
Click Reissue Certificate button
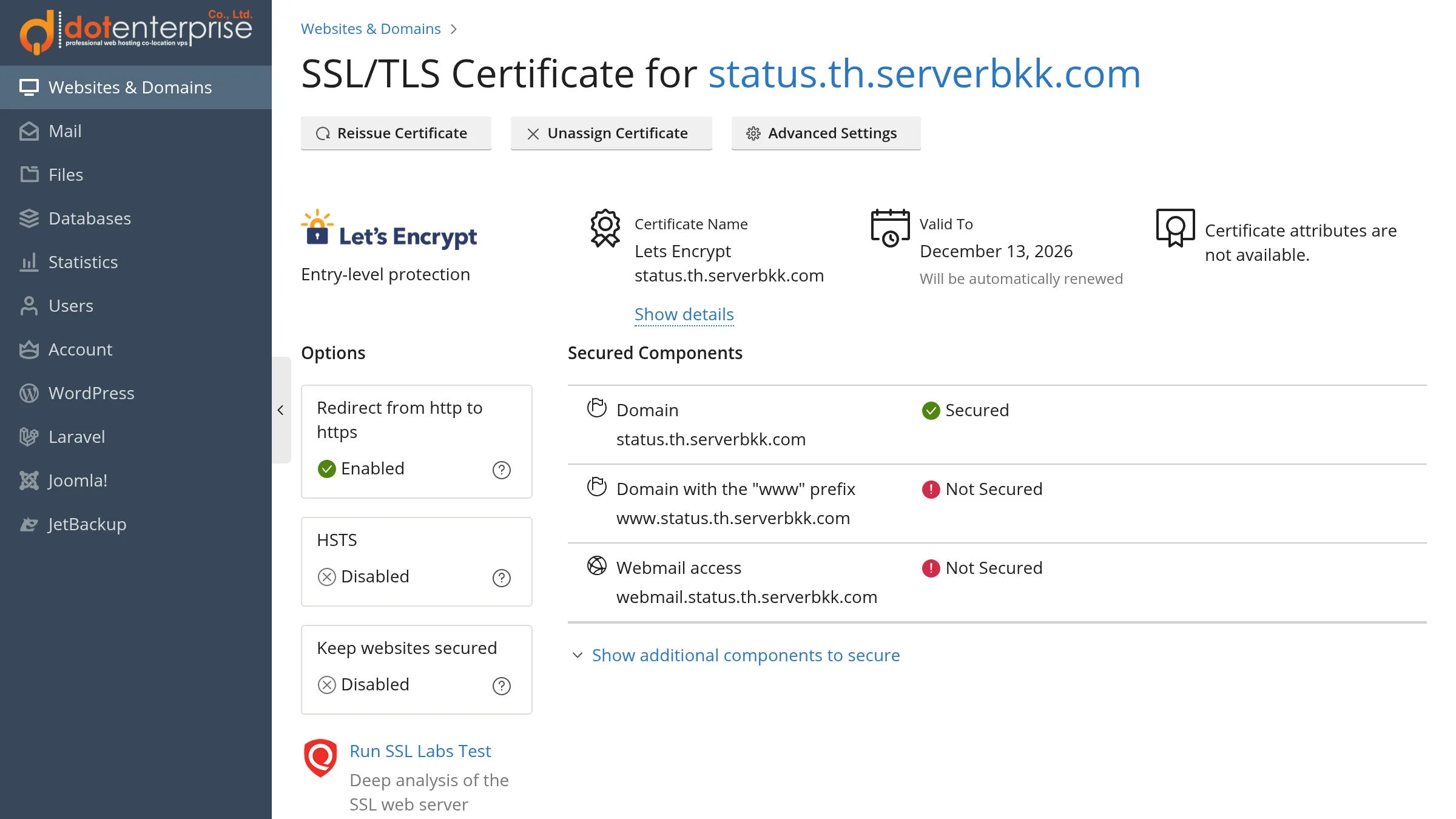coord(396,133)
